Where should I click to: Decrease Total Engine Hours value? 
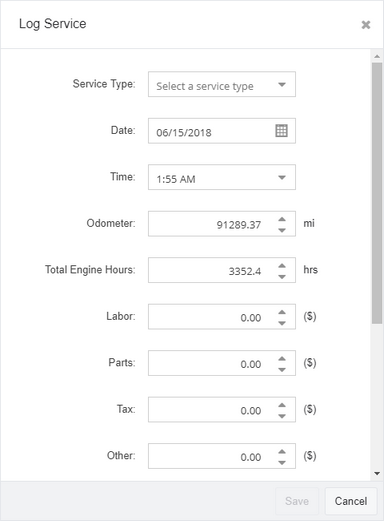[x=282, y=276]
